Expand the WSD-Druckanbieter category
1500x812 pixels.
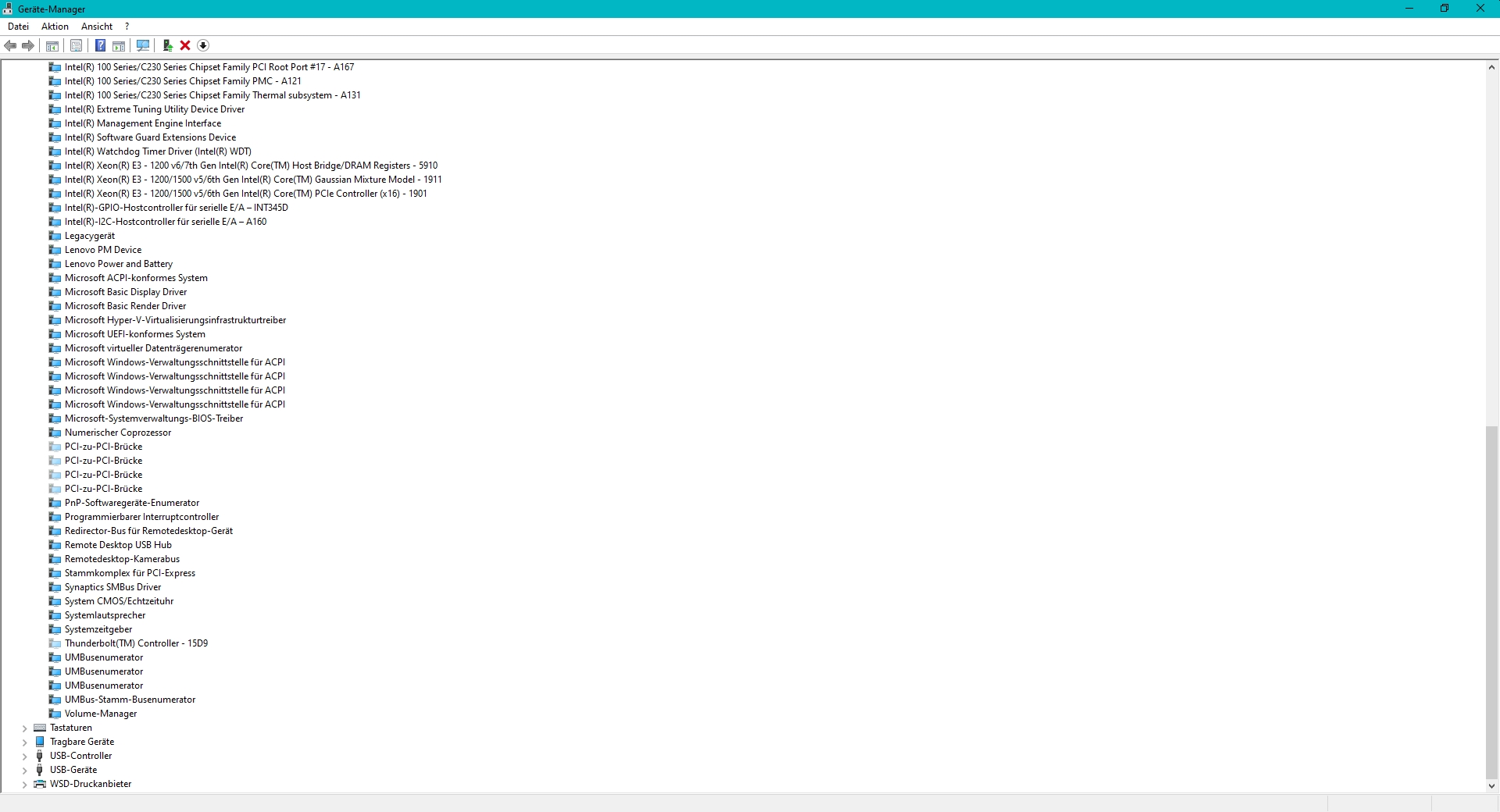[x=24, y=785]
